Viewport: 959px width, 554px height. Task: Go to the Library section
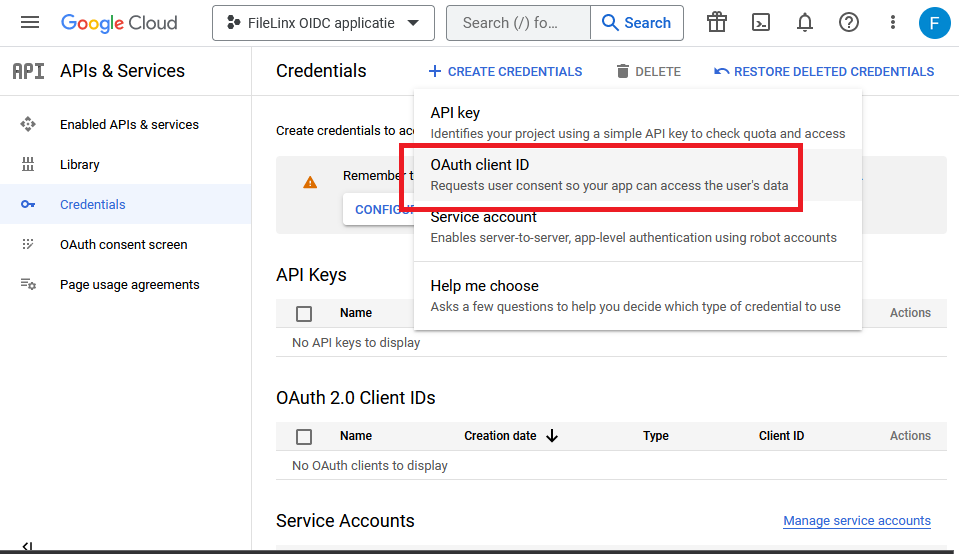(x=80, y=164)
